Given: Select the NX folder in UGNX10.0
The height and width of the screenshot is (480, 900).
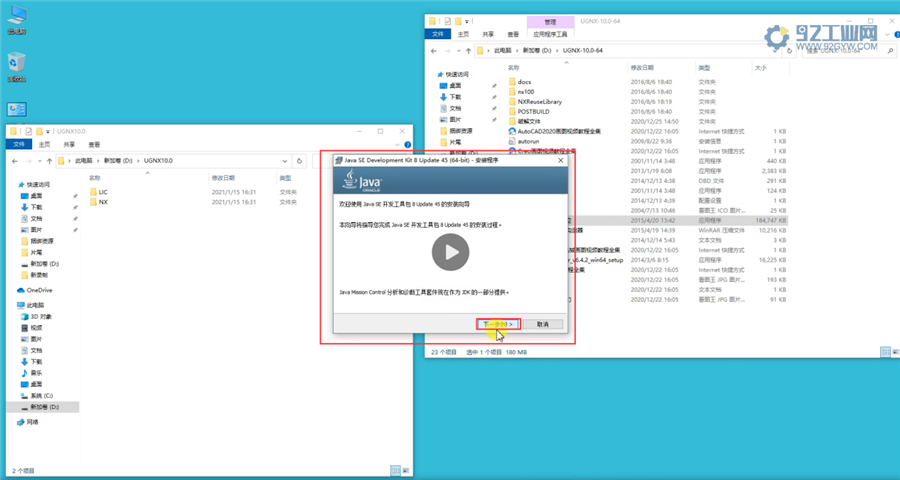Looking at the screenshot, I should 98,202.
